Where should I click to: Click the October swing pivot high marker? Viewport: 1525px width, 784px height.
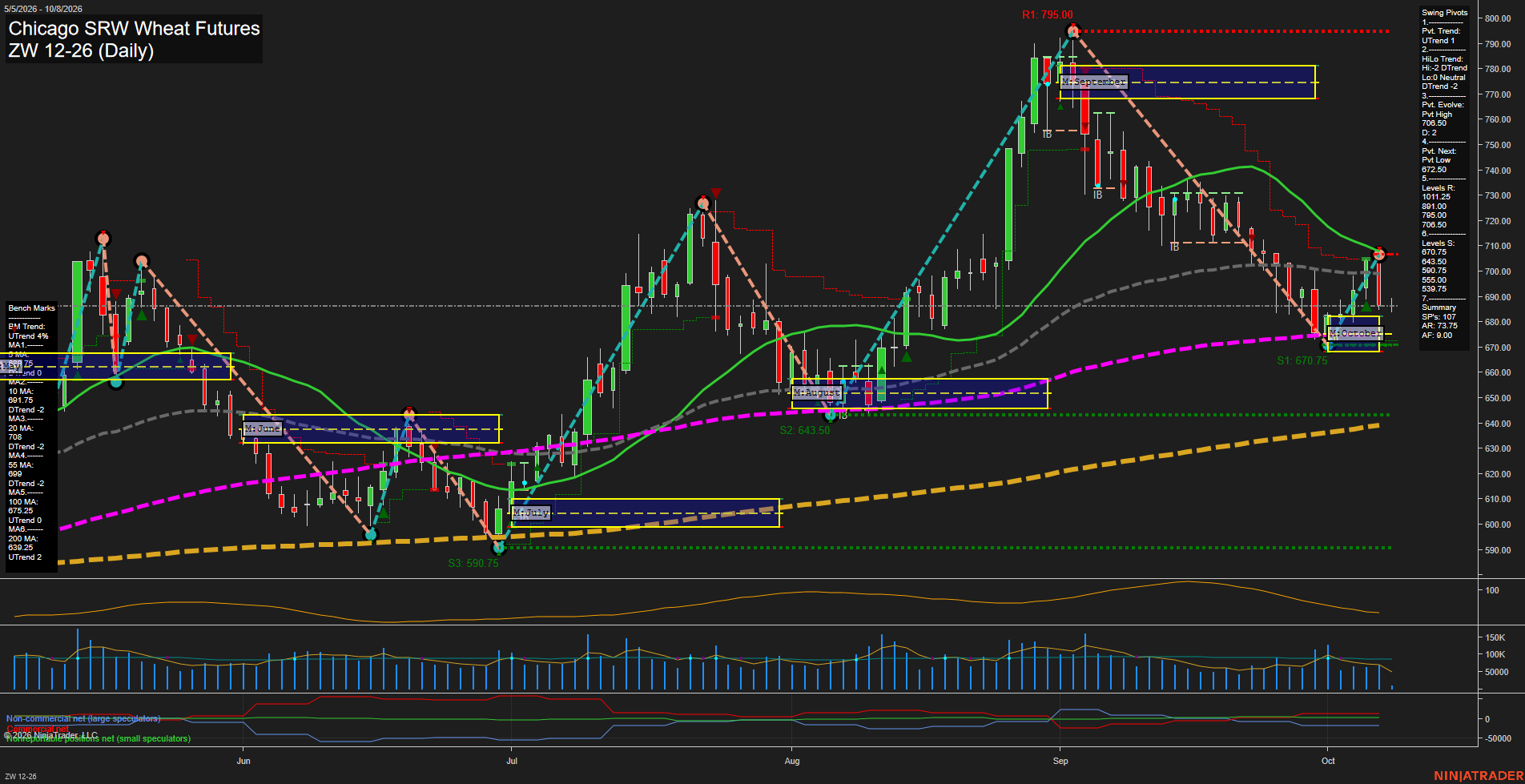1378,254
